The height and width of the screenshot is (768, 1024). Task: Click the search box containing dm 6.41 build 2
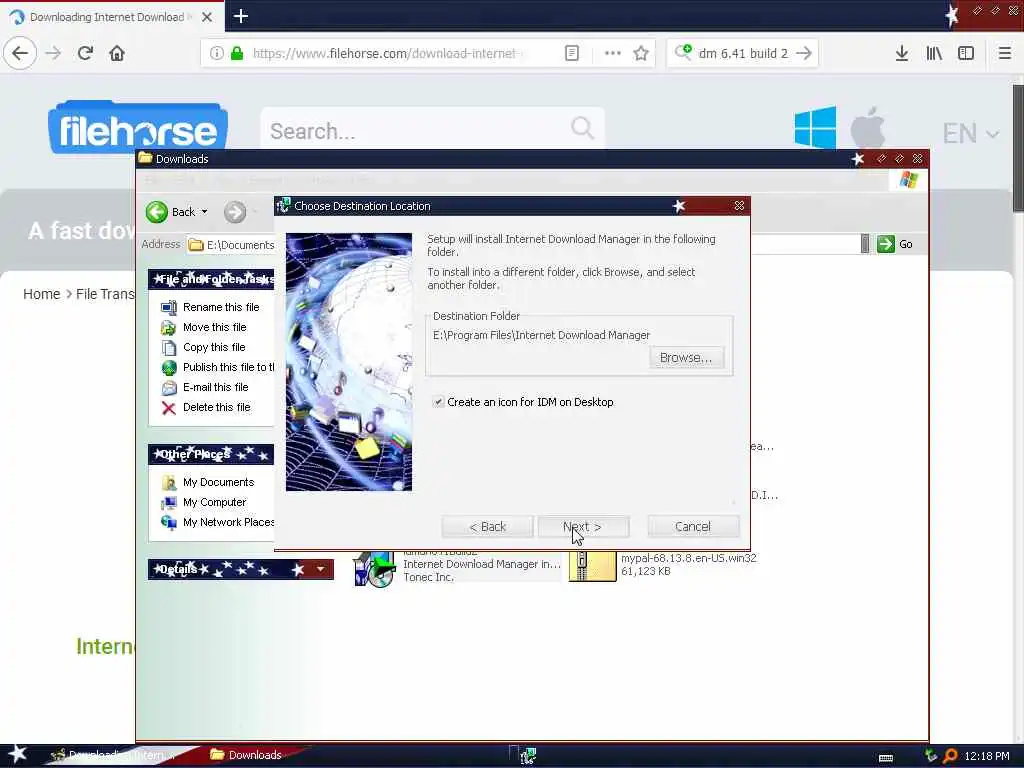tap(743, 53)
